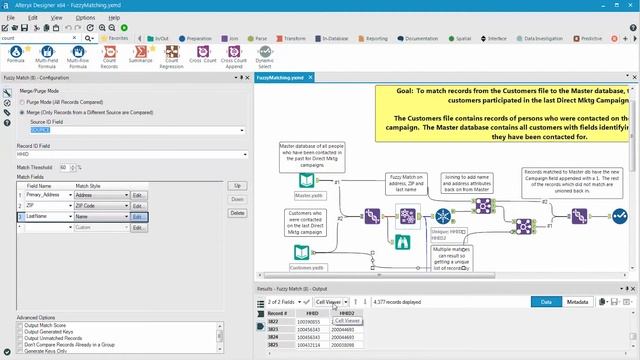Close FuzzyMatching.yxmd canvas tab
Viewport: 640px width, 360px height.
[310, 77]
